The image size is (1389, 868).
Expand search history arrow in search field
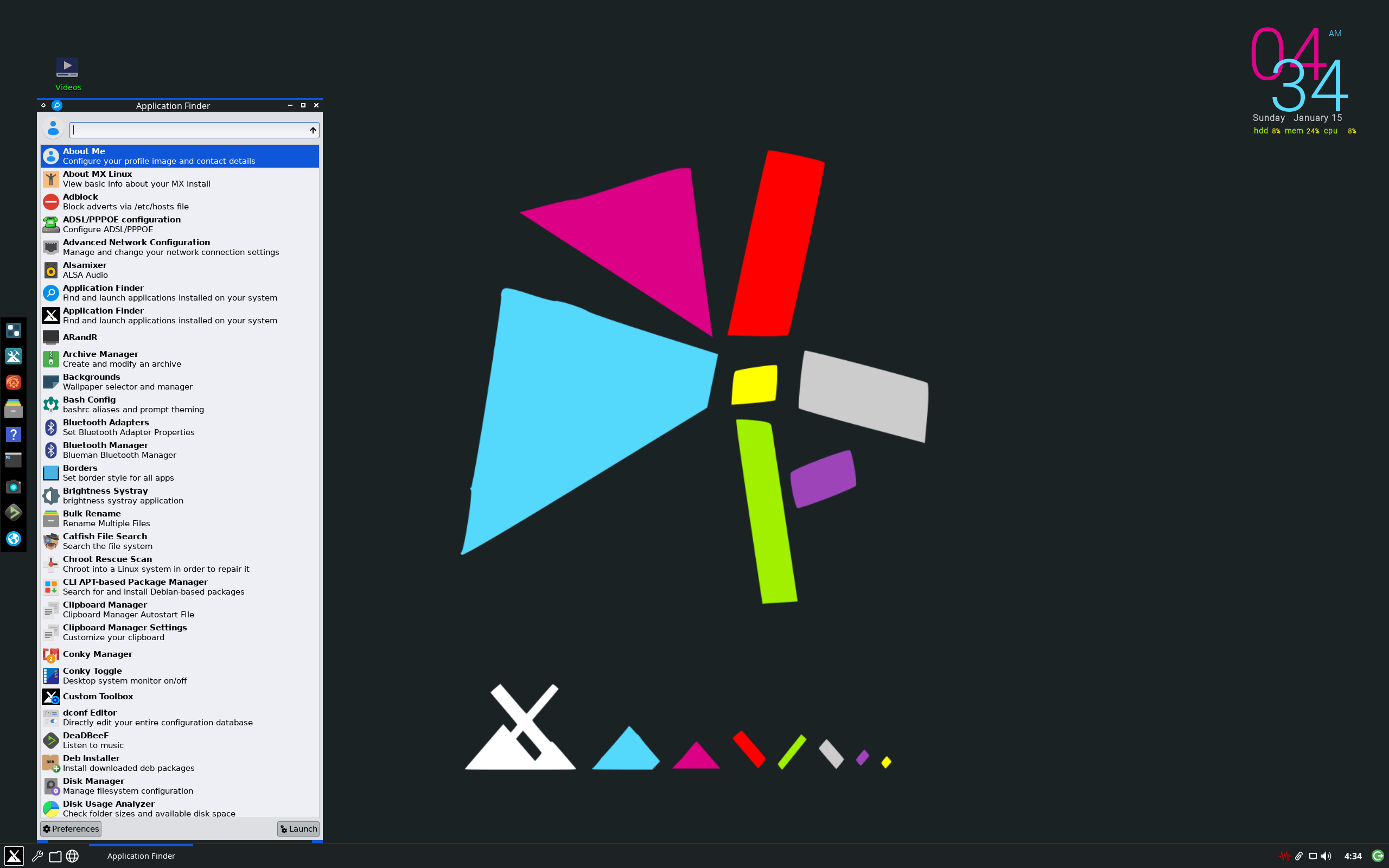tap(313, 130)
